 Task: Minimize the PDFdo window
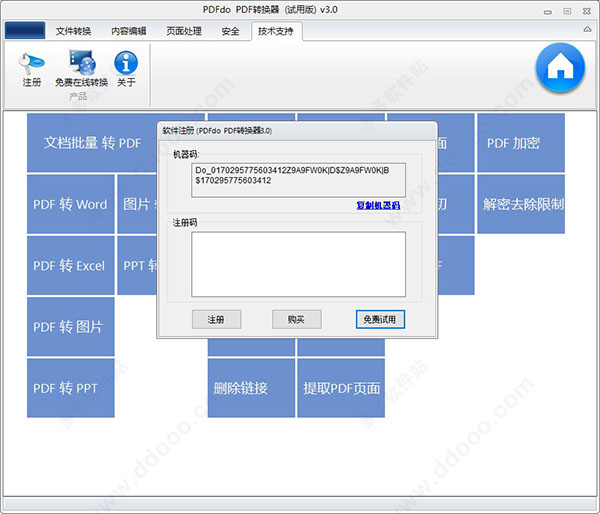(548, 11)
